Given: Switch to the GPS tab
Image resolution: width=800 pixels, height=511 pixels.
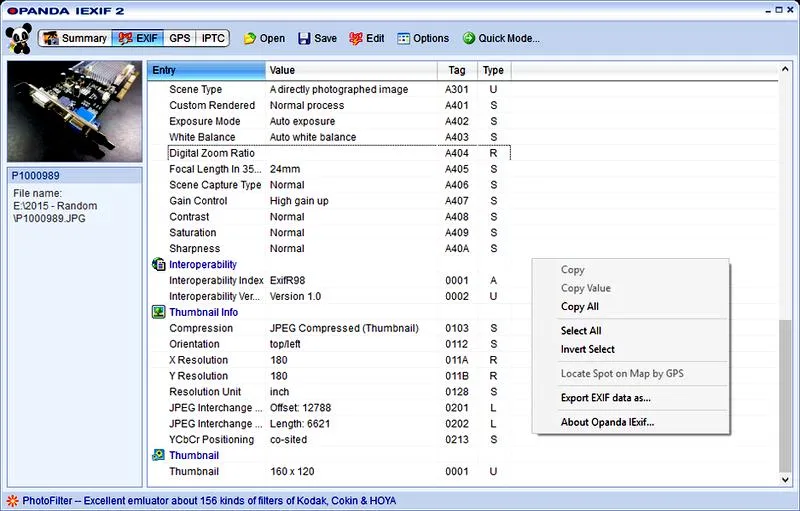Looking at the screenshot, I should click(180, 38).
